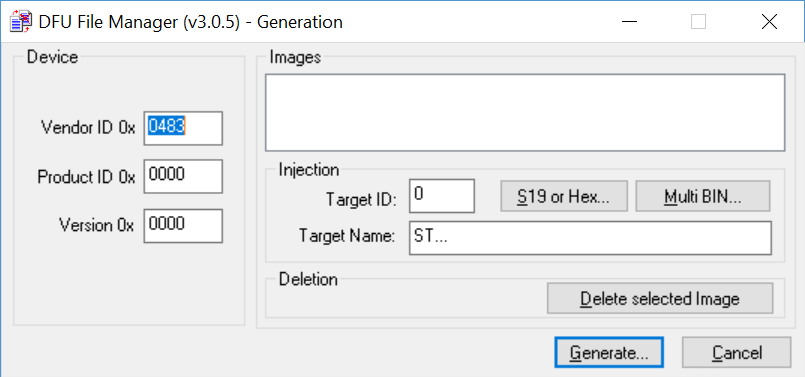805x377 pixels.
Task: Minimize the DFU File Manager window
Action: 628,22
